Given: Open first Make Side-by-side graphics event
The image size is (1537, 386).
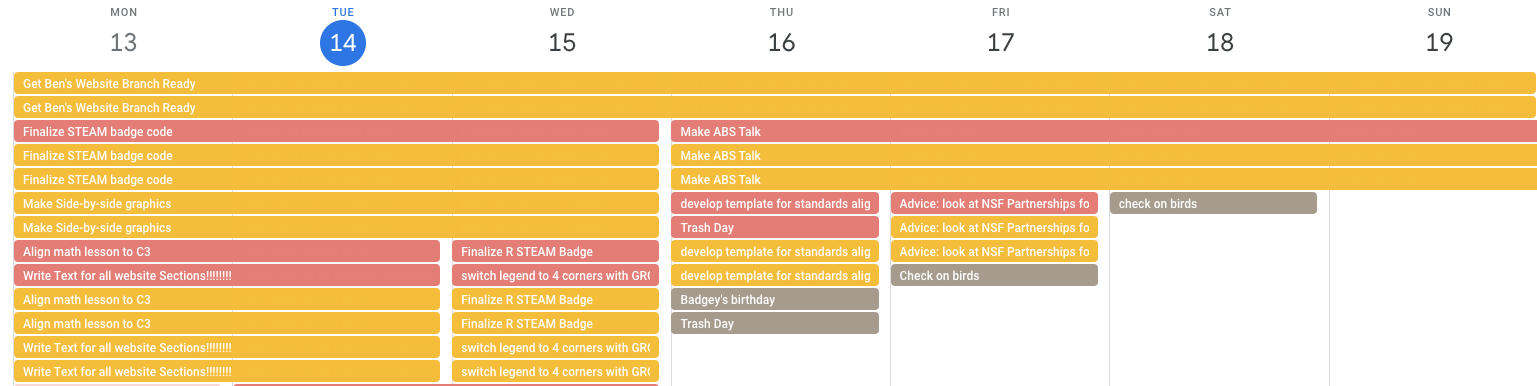Looking at the screenshot, I should click(x=336, y=203).
